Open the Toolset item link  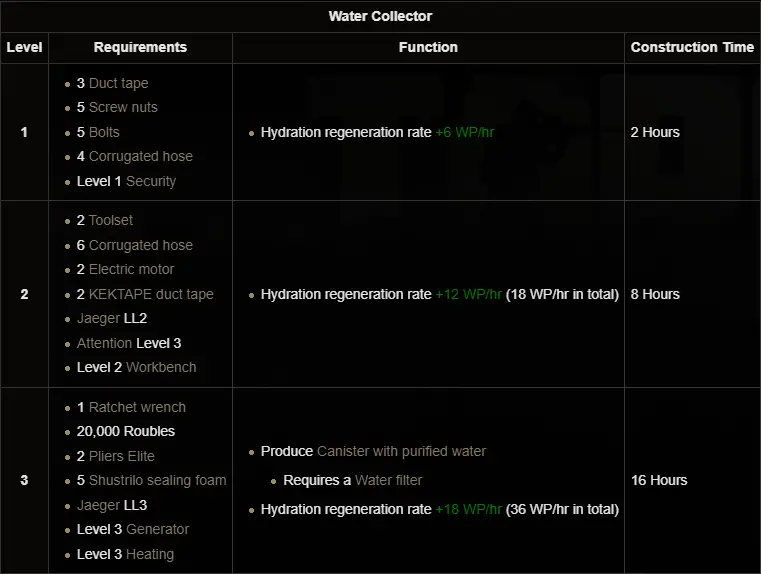(110, 220)
